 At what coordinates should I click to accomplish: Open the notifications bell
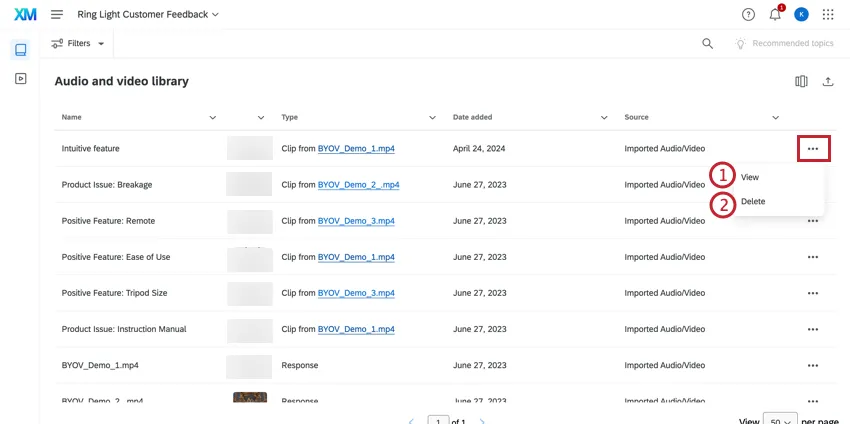(x=775, y=14)
